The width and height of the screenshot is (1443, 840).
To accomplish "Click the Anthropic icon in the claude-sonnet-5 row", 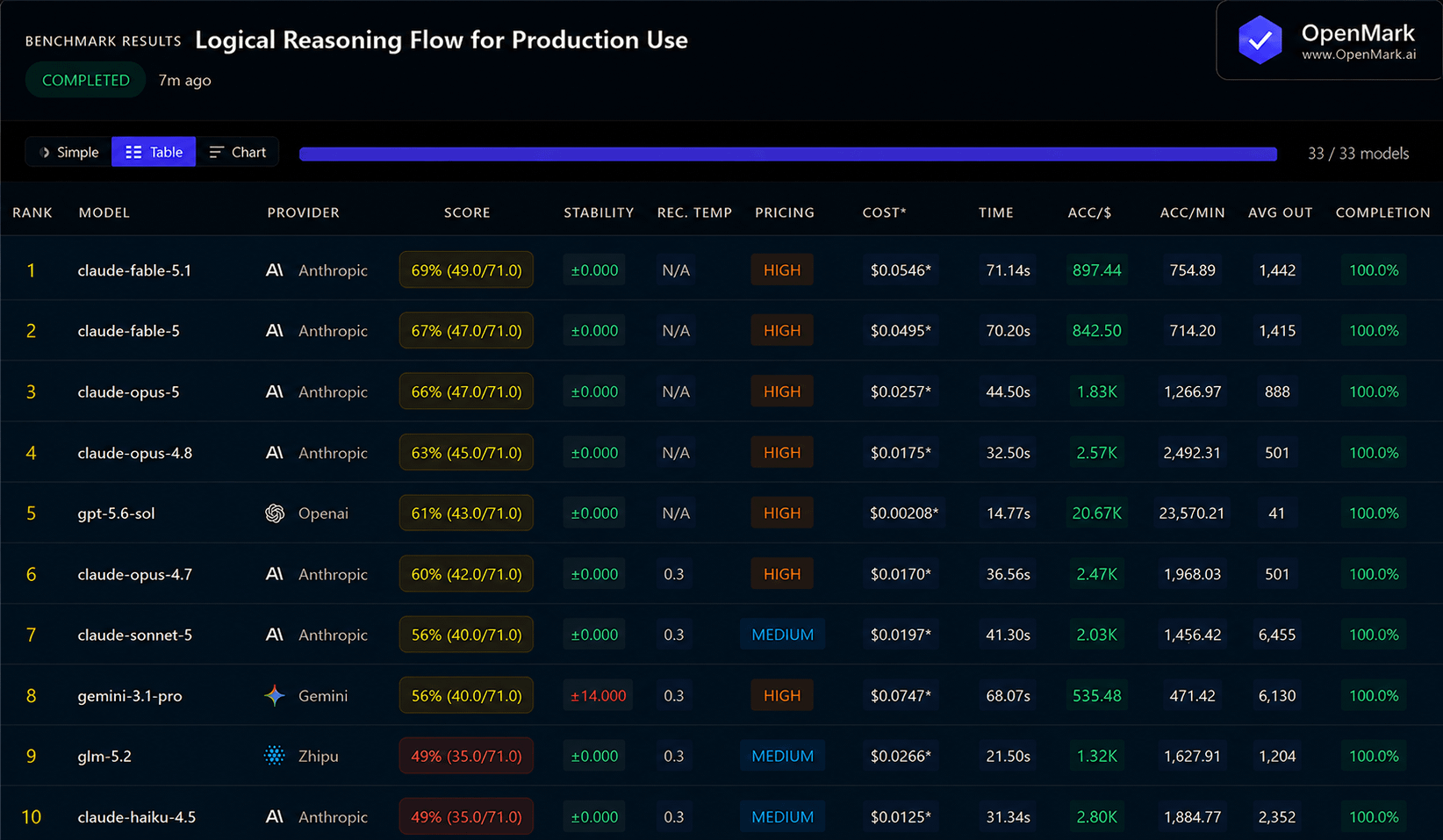I will click(275, 635).
